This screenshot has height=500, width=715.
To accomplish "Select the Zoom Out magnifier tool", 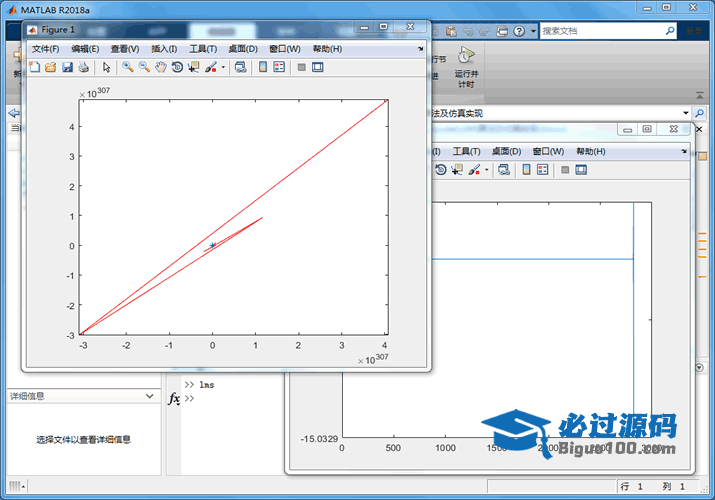I will (x=144, y=68).
